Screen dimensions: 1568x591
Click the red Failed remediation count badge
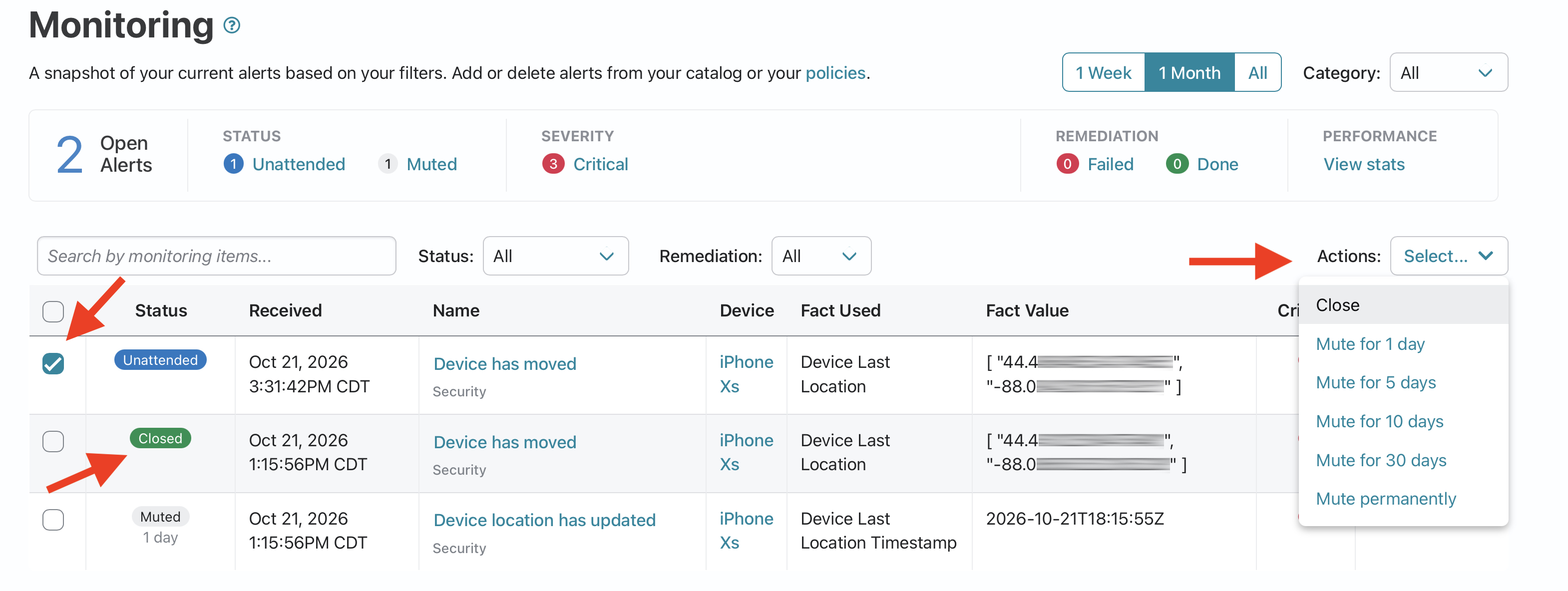1067,164
